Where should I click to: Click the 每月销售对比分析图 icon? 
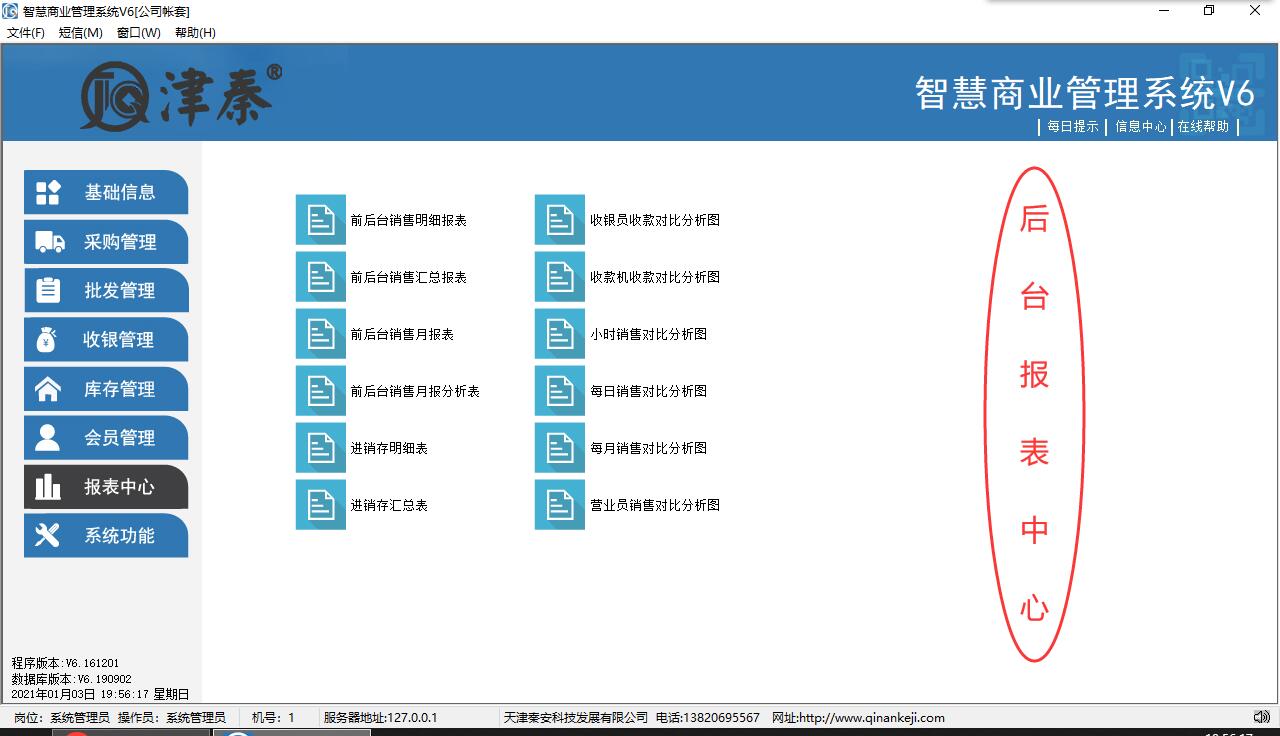(x=559, y=448)
